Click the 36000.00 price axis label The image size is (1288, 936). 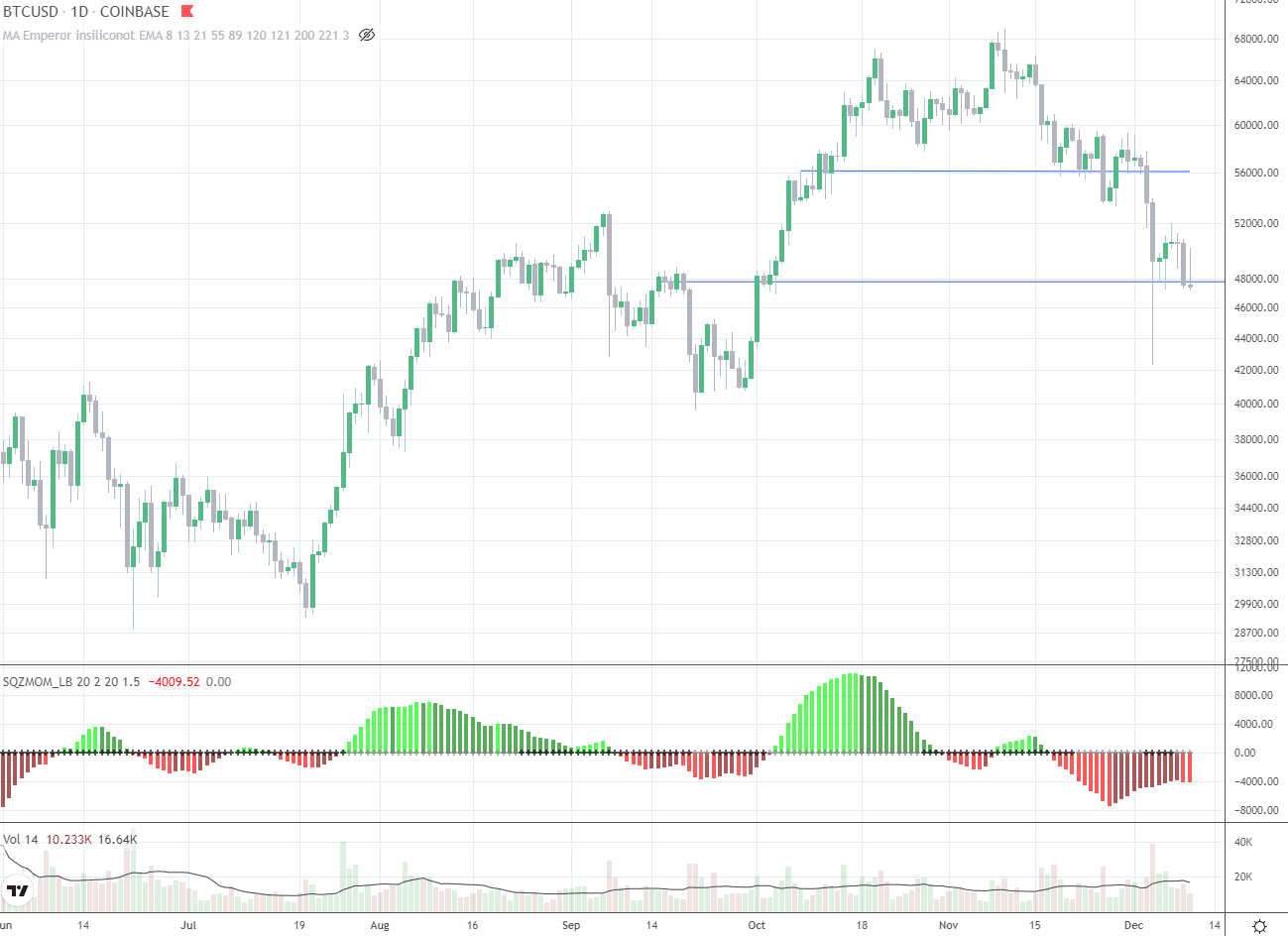1256,477
